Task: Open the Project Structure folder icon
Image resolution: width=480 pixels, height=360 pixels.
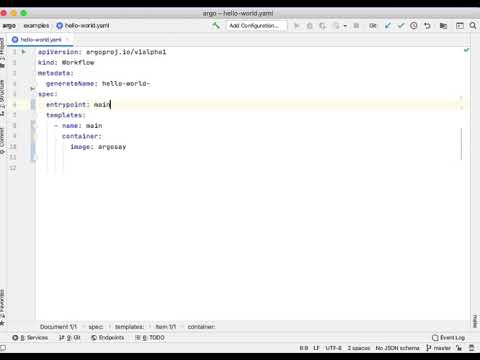Action: point(443,26)
